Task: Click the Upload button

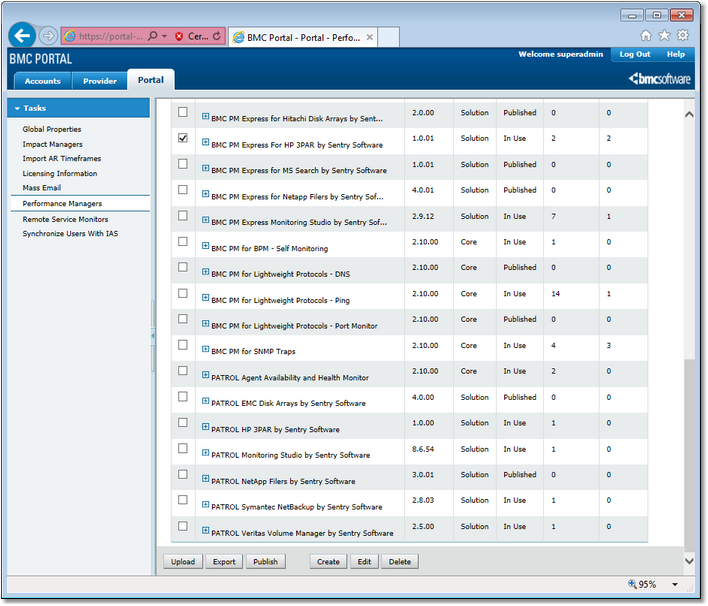Action: pos(183,562)
